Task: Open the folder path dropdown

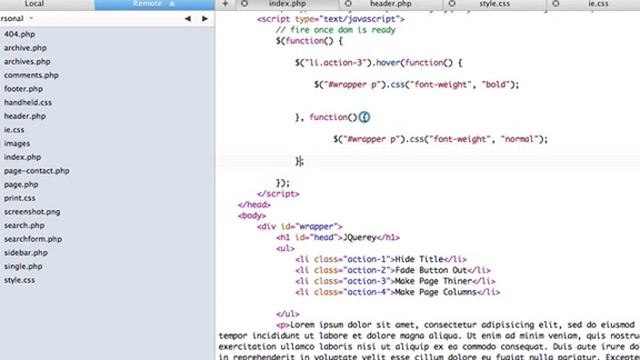Action: pyautogui.click(x=17, y=19)
